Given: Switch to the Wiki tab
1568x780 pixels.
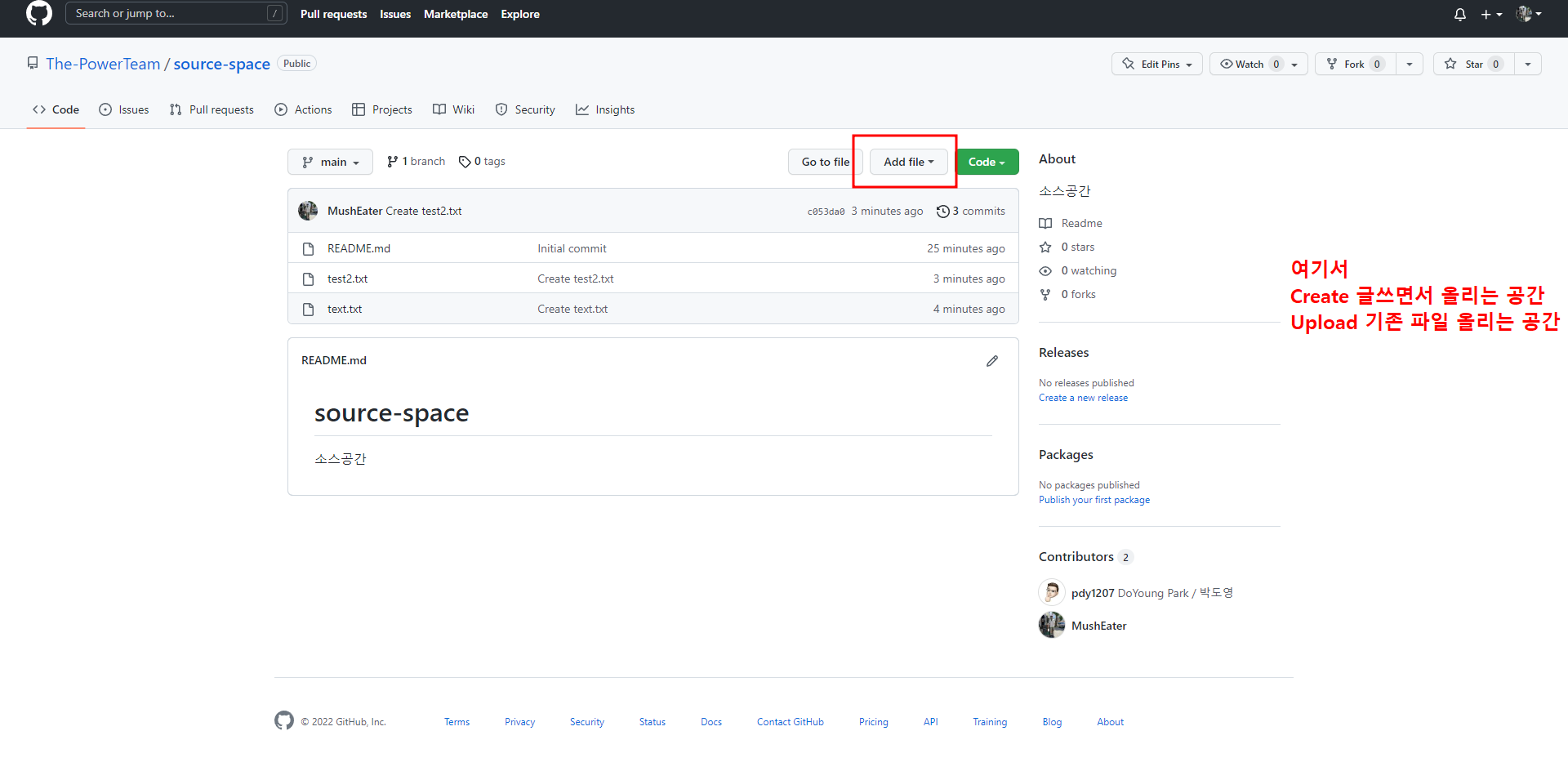Looking at the screenshot, I should (x=453, y=109).
